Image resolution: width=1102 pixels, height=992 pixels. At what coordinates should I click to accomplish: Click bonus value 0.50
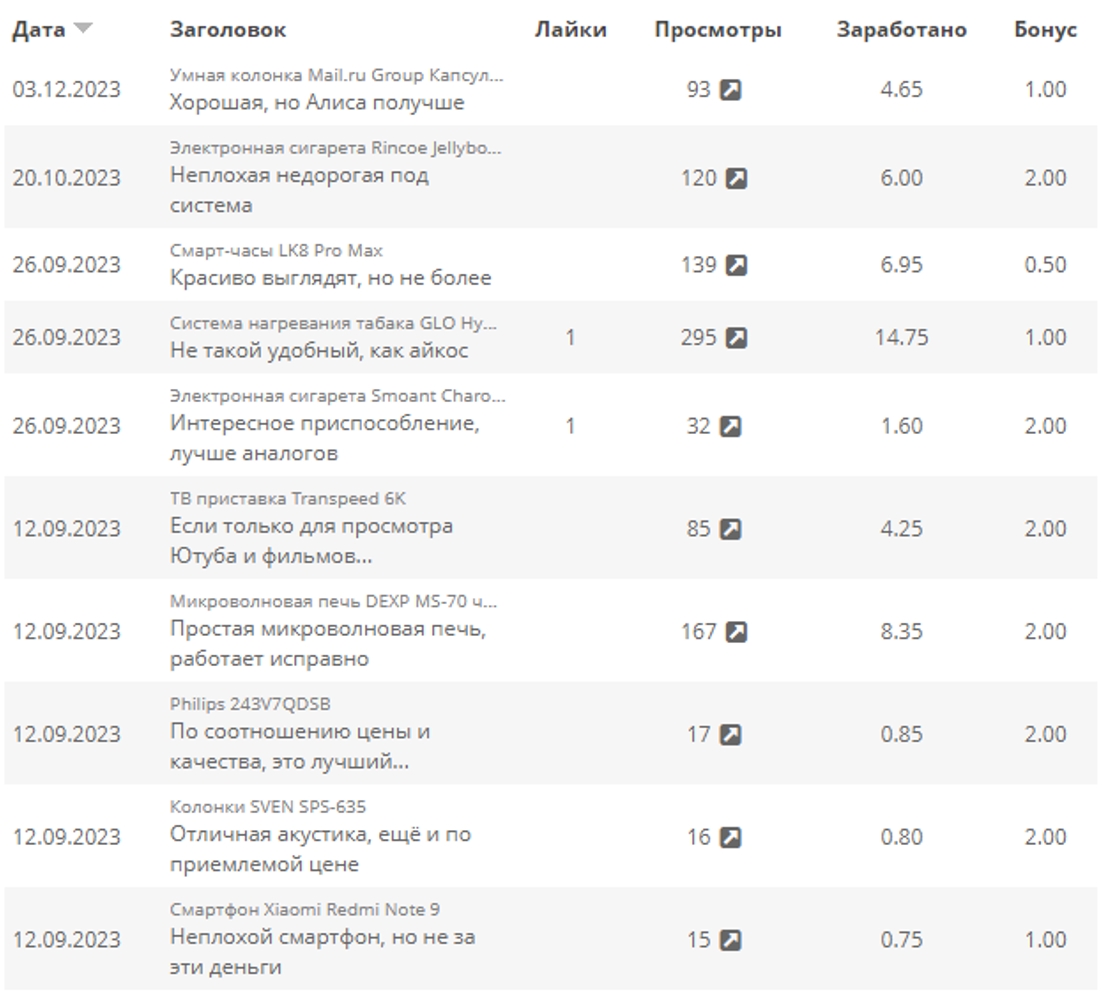click(x=1045, y=265)
